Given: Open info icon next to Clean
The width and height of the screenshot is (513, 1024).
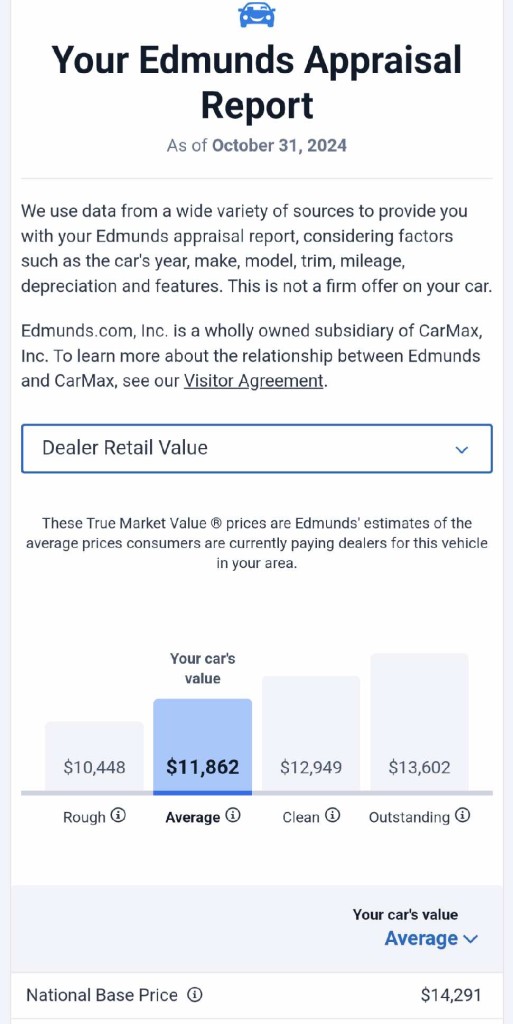Looking at the screenshot, I should click(x=333, y=816).
